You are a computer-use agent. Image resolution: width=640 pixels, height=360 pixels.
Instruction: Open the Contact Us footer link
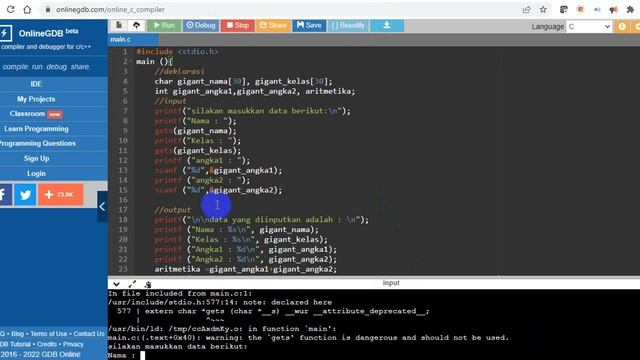(x=89, y=334)
